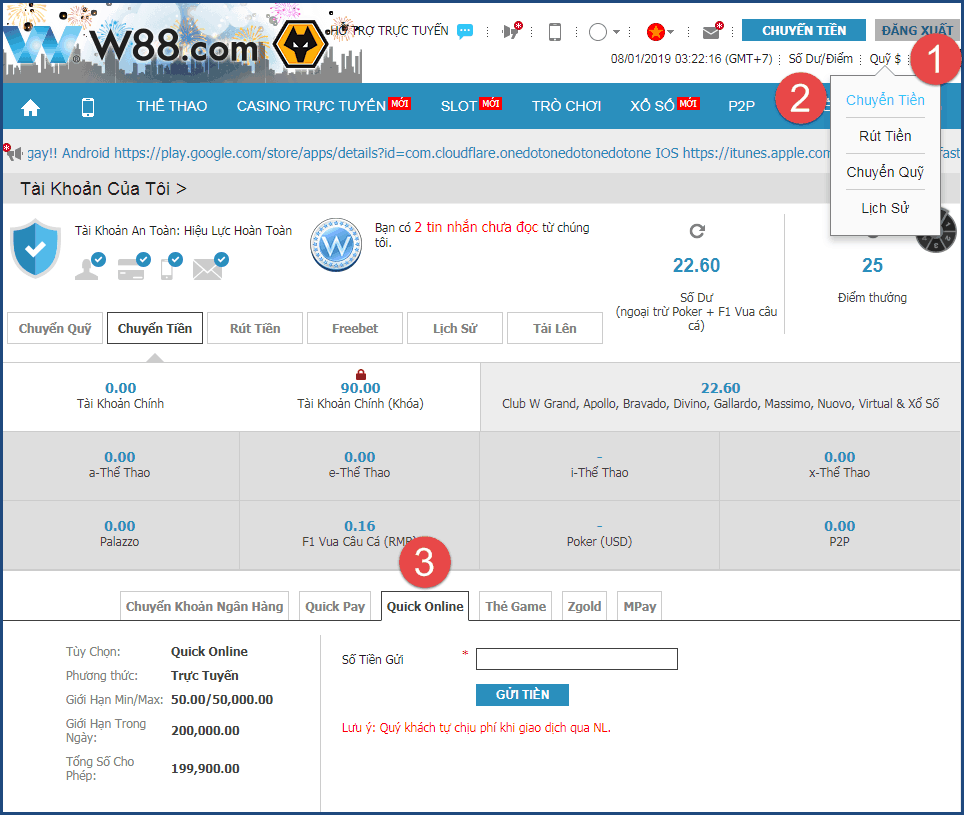Select Rút Tiền in the dropdown menu
This screenshot has height=815, width=964.
[885, 136]
